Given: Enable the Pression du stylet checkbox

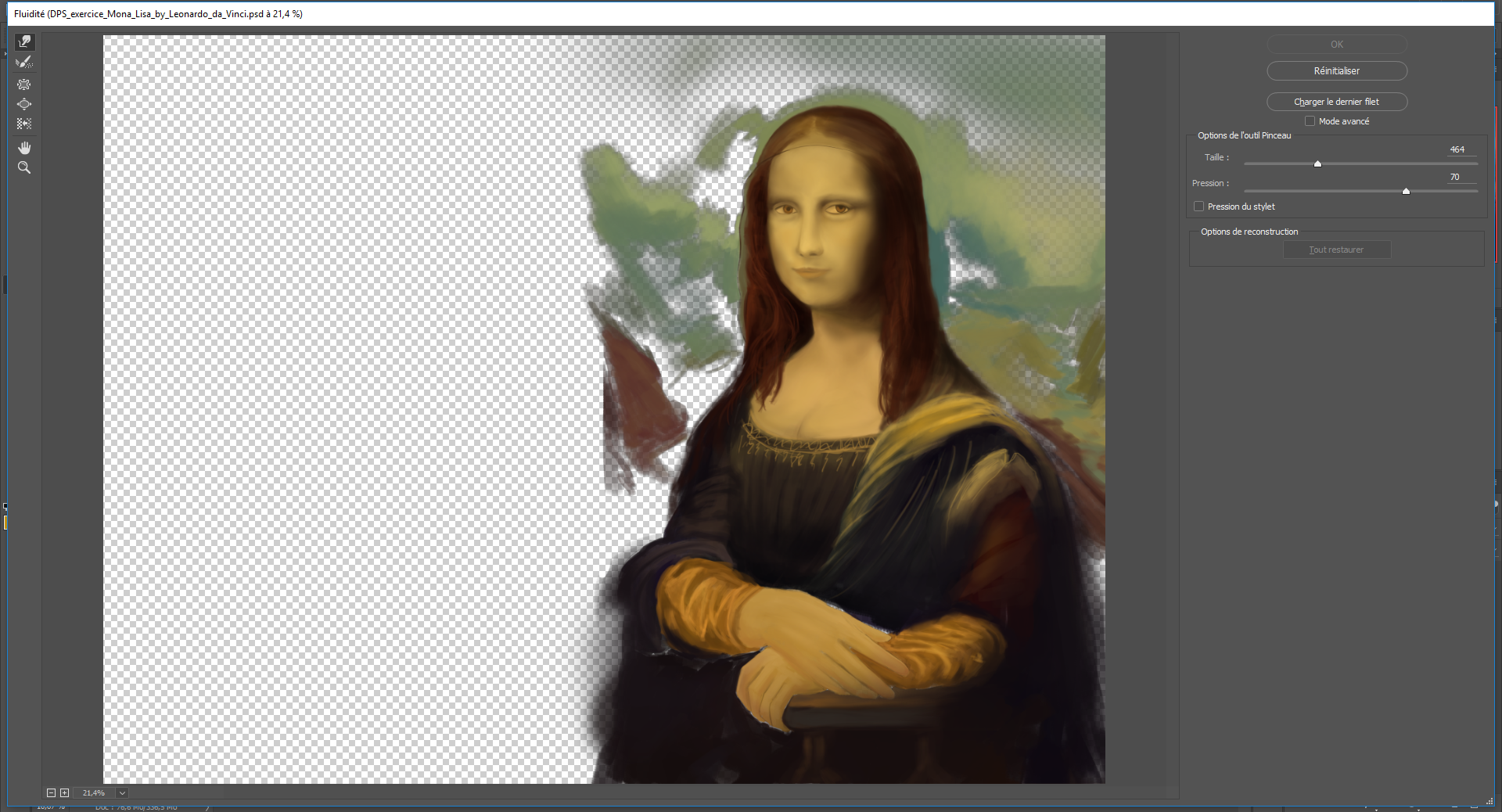Looking at the screenshot, I should pyautogui.click(x=1198, y=206).
